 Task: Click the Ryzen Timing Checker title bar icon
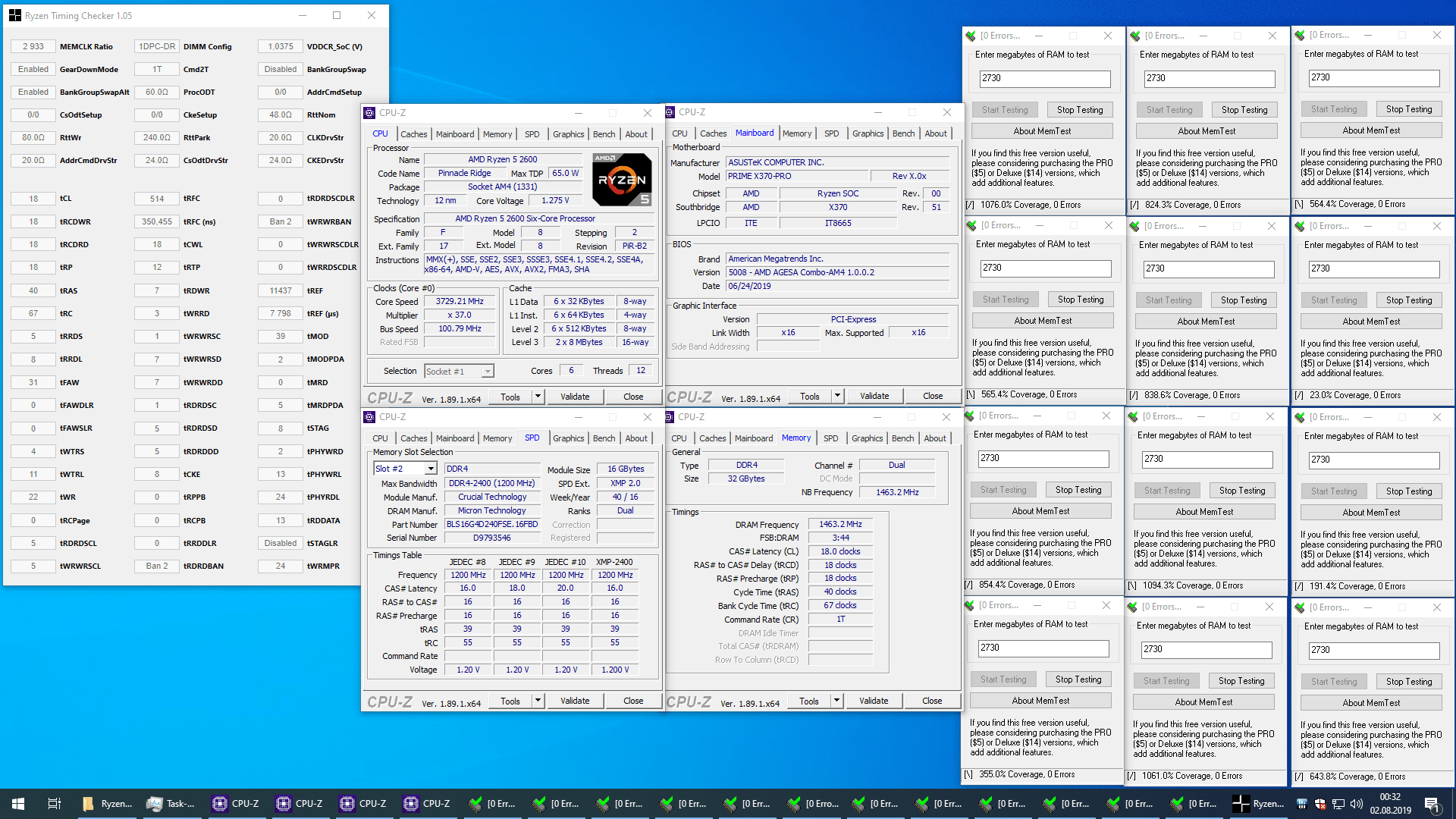15,15
